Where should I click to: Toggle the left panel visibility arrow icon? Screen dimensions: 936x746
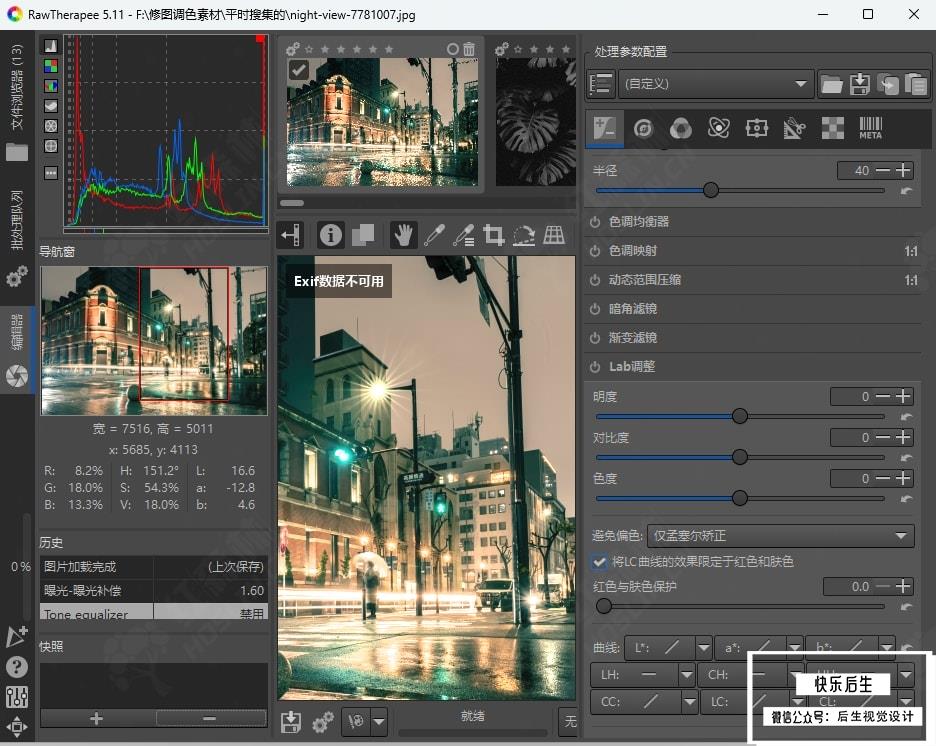pos(291,235)
